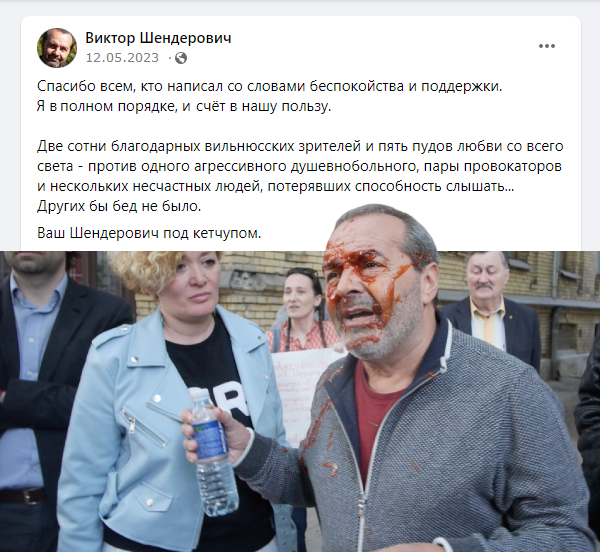
Task: Click the braided-hair woman behind in photo
Action: click(x=302, y=310)
